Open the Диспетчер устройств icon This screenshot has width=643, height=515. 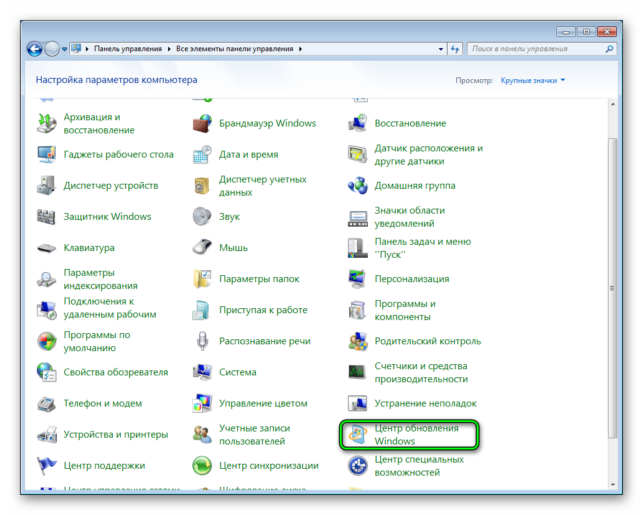(46, 186)
